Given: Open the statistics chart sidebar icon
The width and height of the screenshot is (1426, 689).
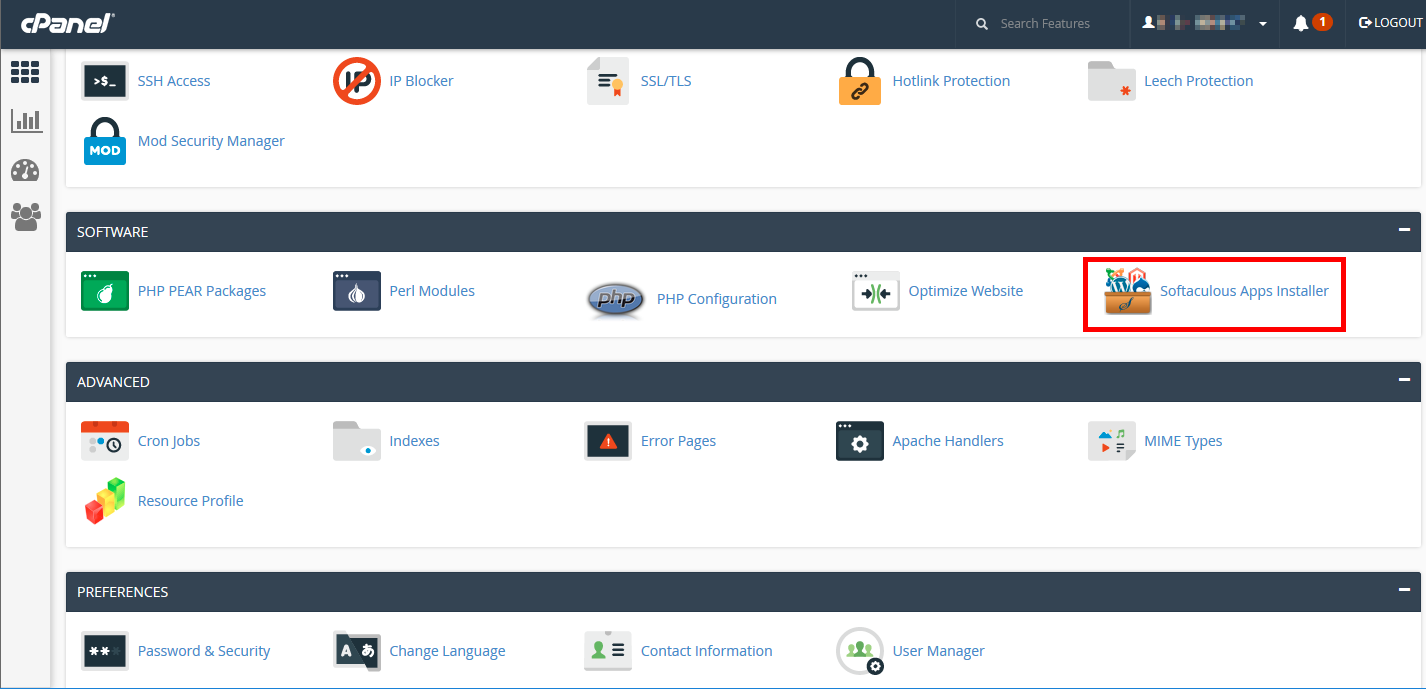Looking at the screenshot, I should [25, 121].
